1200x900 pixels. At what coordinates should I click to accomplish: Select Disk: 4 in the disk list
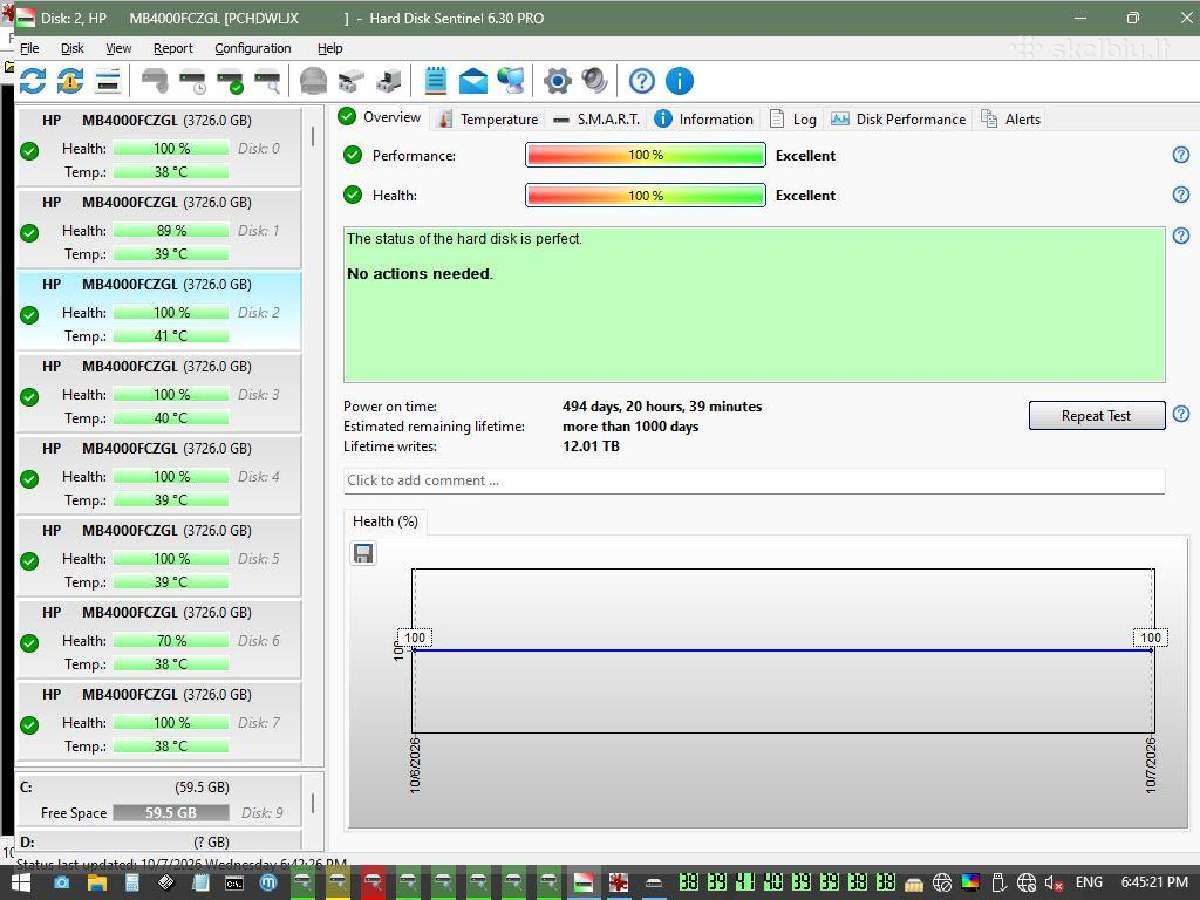pyautogui.click(x=159, y=475)
